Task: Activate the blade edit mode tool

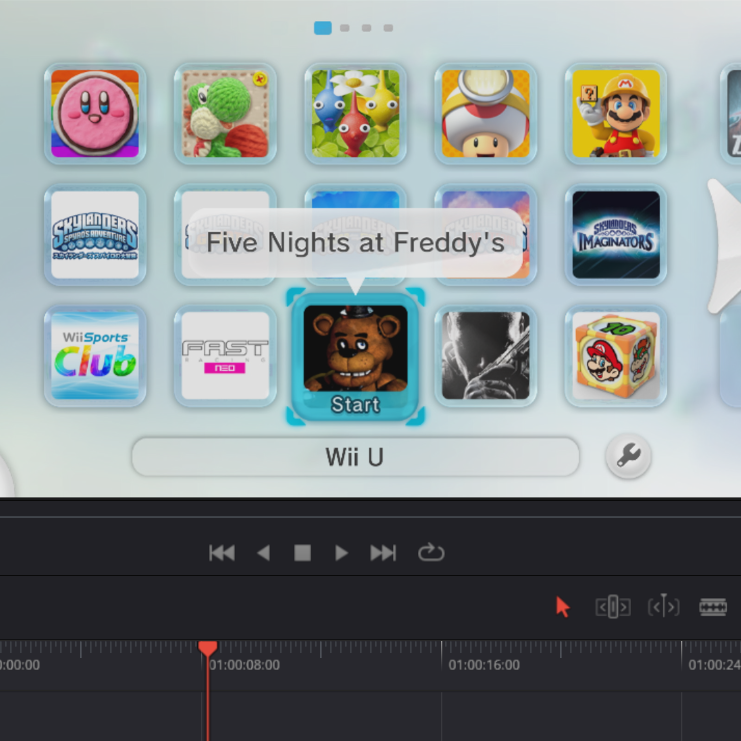Action: pyautogui.click(x=713, y=607)
